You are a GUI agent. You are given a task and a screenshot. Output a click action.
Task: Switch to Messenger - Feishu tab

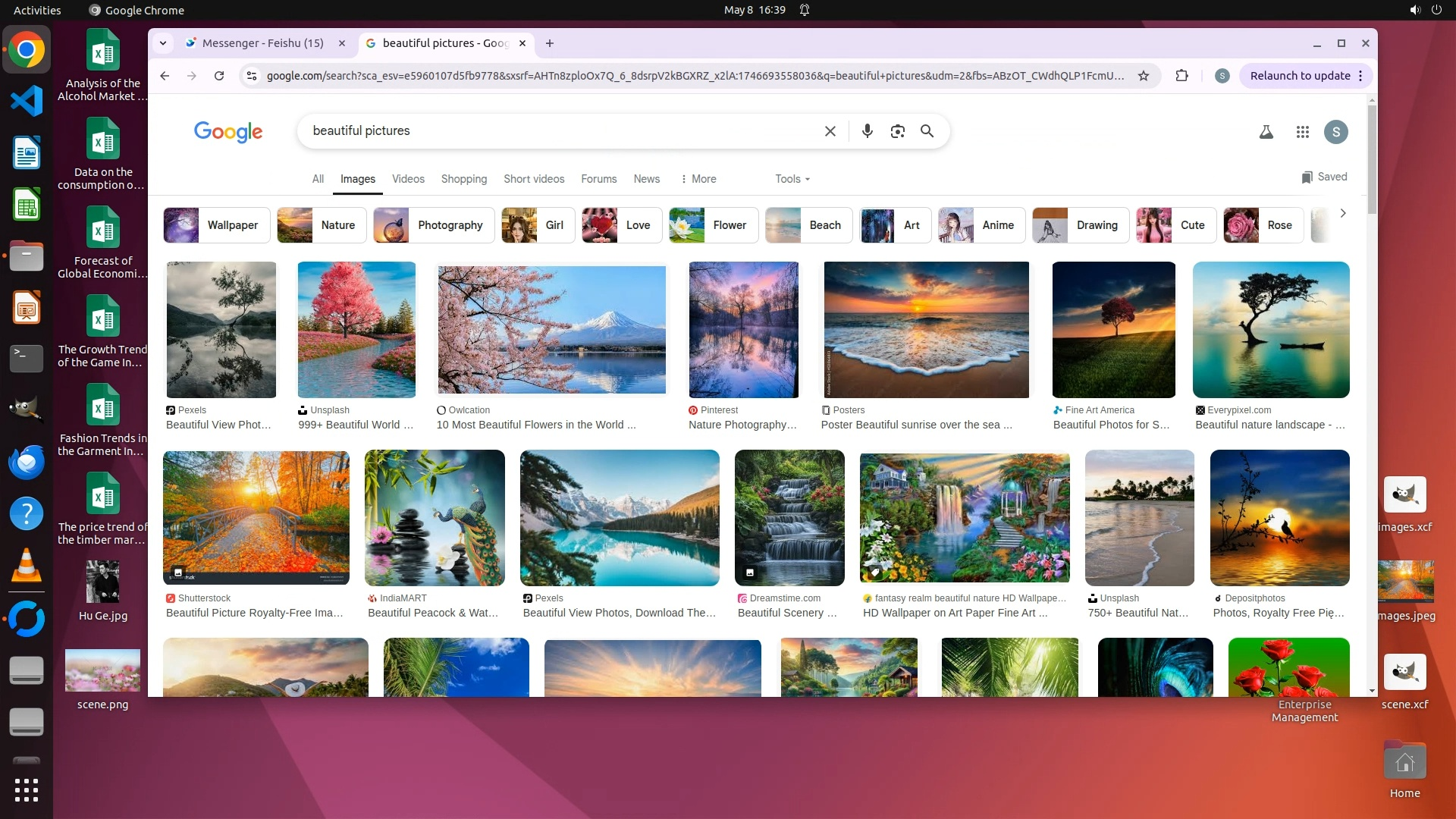(x=262, y=43)
